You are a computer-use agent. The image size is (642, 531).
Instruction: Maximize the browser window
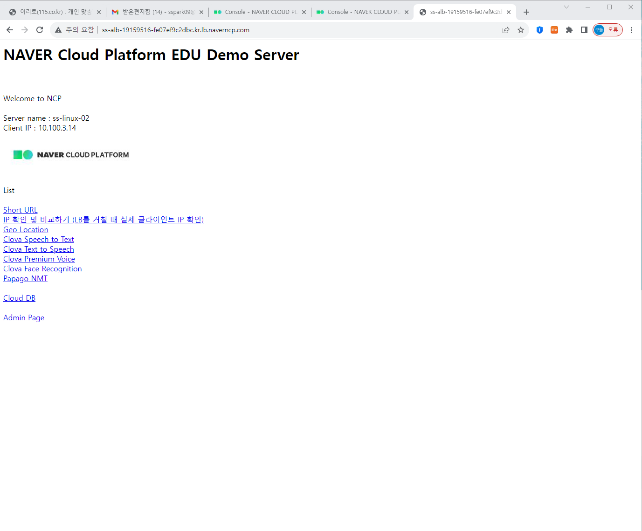610,7
